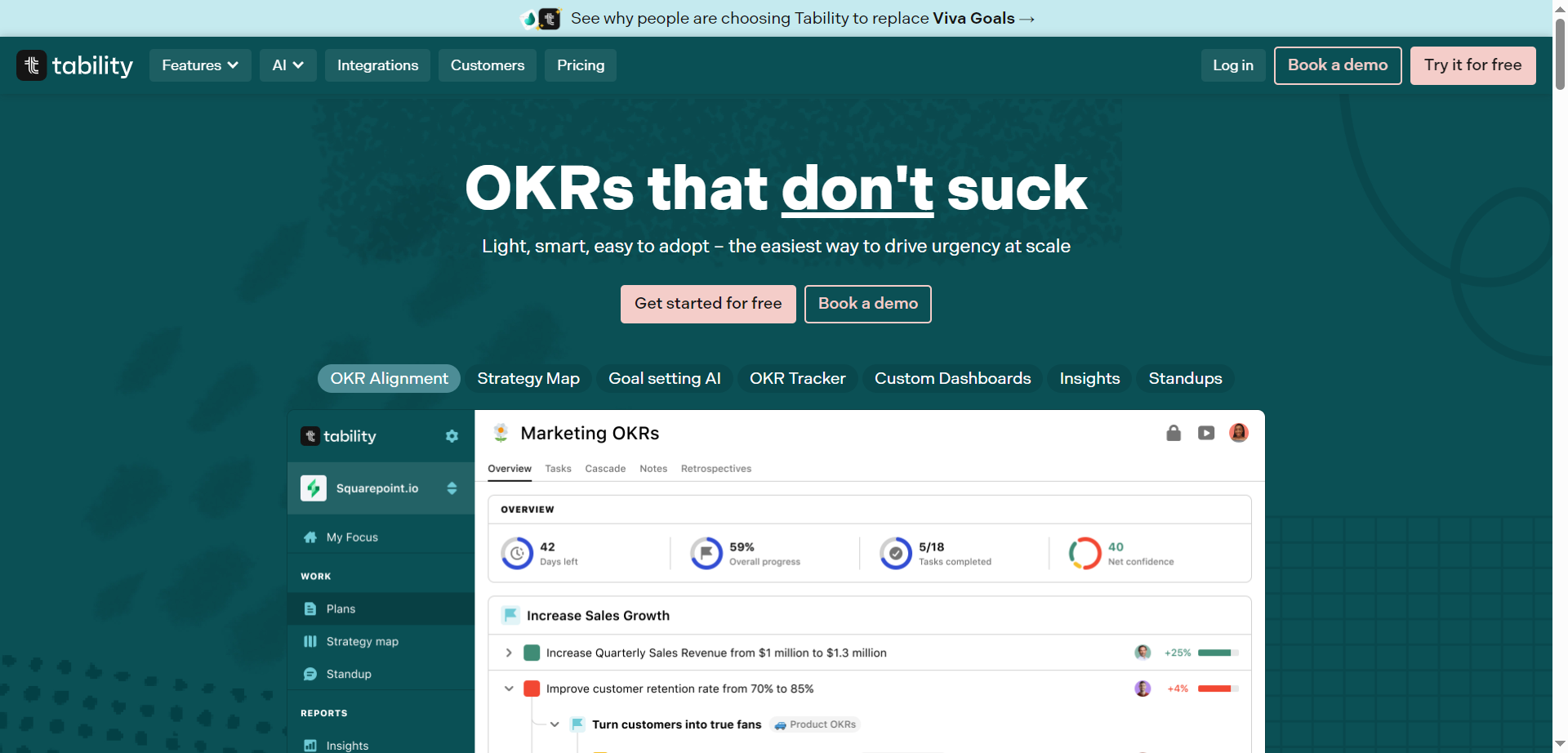Click the My Focus home icon
This screenshot has width=1568, height=753.
tap(310, 537)
